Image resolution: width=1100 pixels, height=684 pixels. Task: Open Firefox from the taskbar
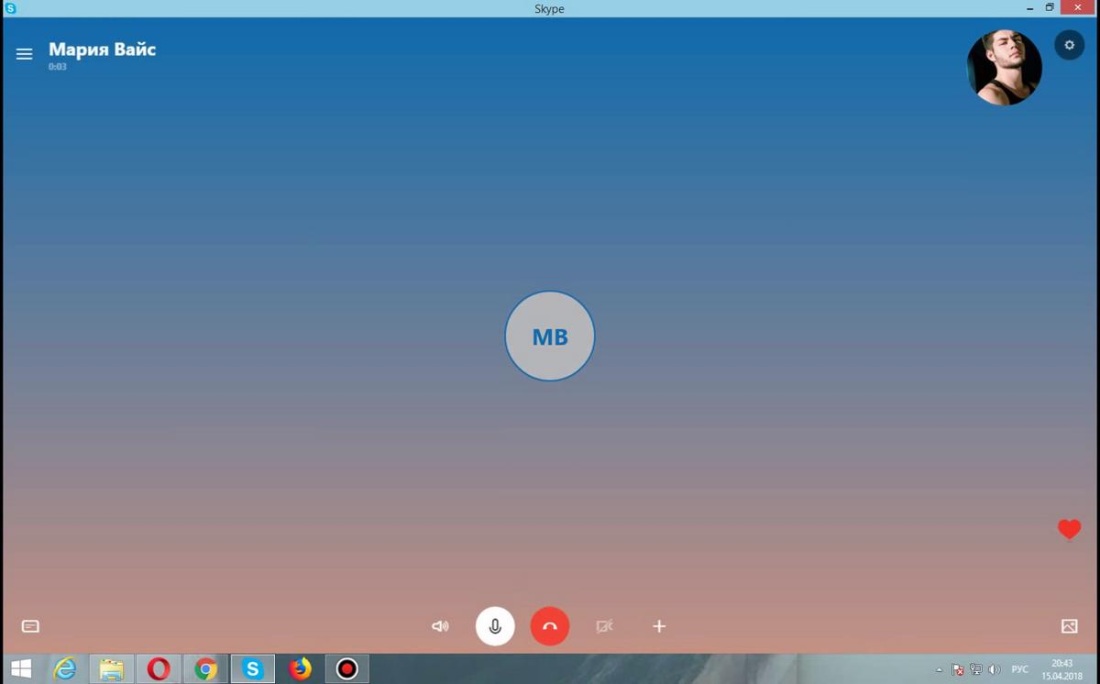[x=300, y=668]
